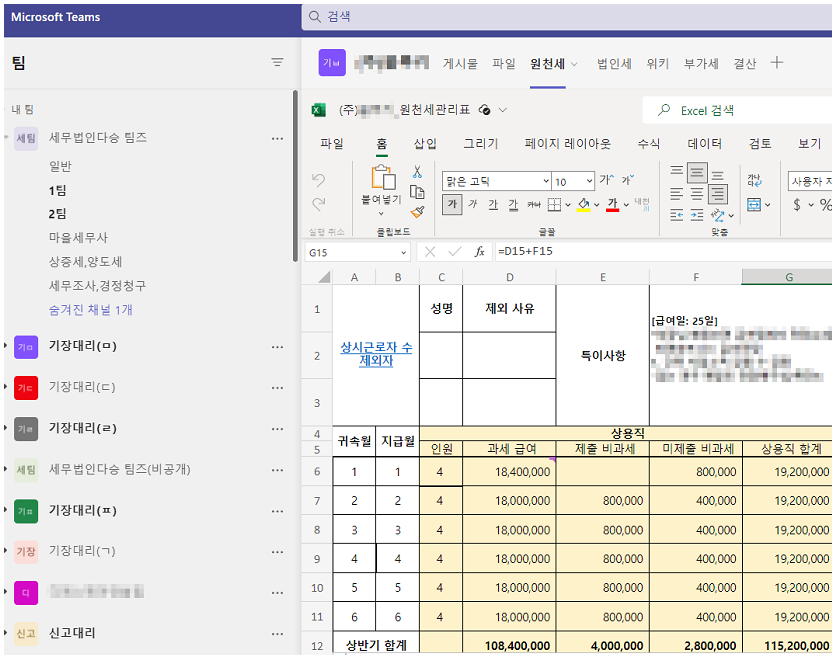The width and height of the screenshot is (835, 655).
Task: Open the Font Color dropdown arrow
Action: pyautogui.click(x=626, y=205)
